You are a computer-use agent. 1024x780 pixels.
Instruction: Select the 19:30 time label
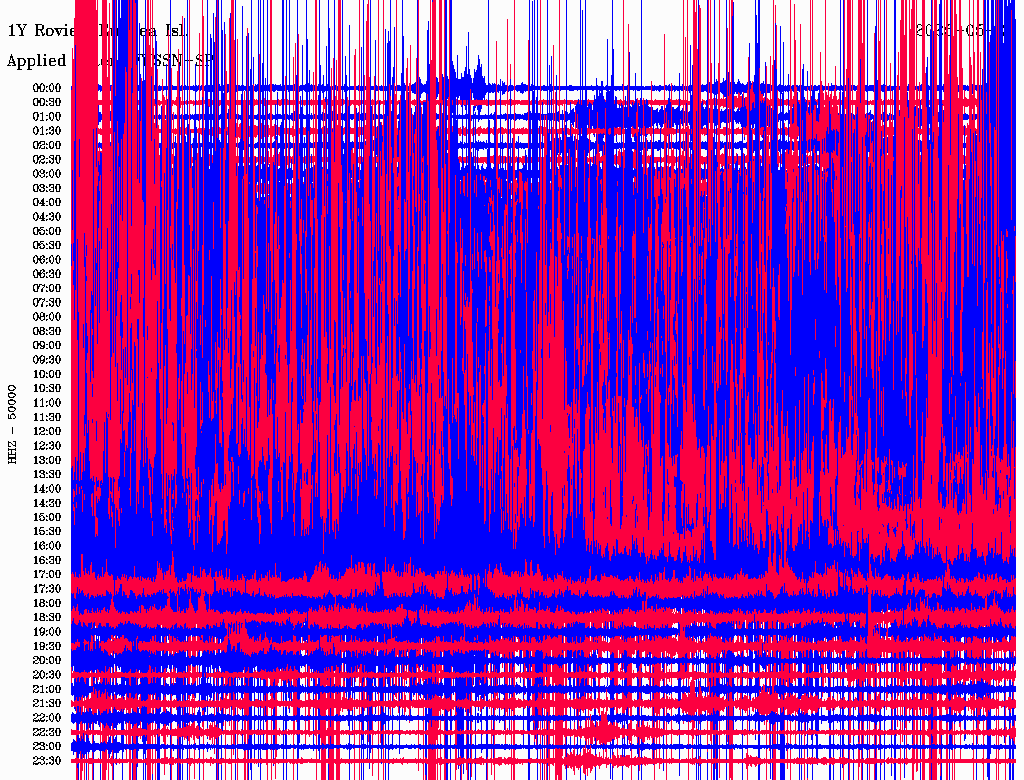[47, 646]
